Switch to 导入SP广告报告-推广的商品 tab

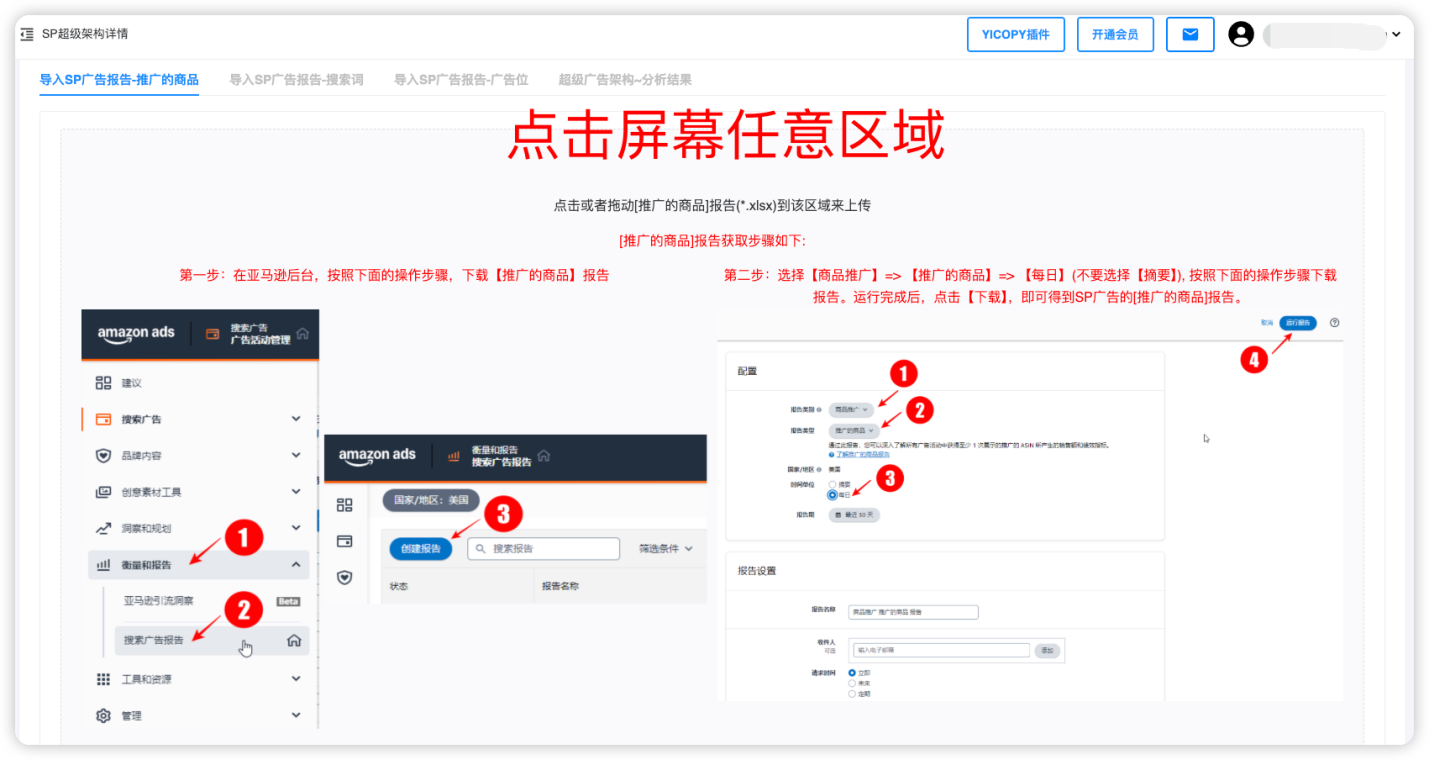pyautogui.click(x=119, y=80)
